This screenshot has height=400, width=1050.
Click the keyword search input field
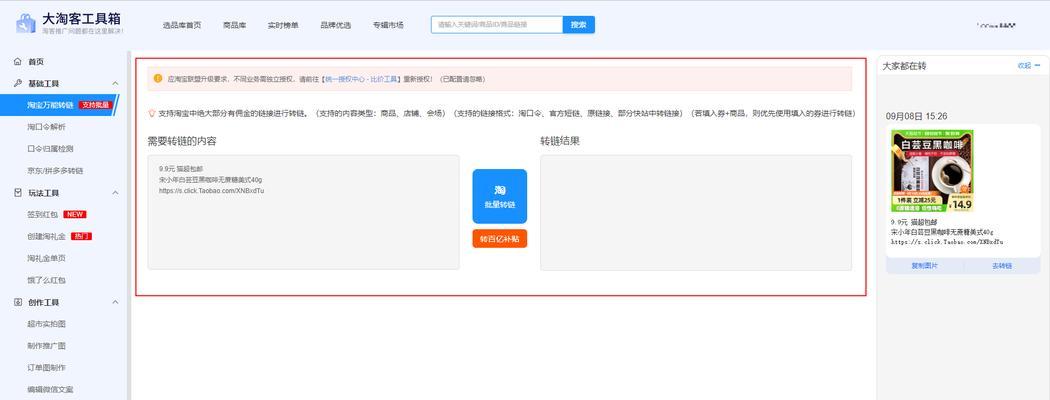click(497, 25)
